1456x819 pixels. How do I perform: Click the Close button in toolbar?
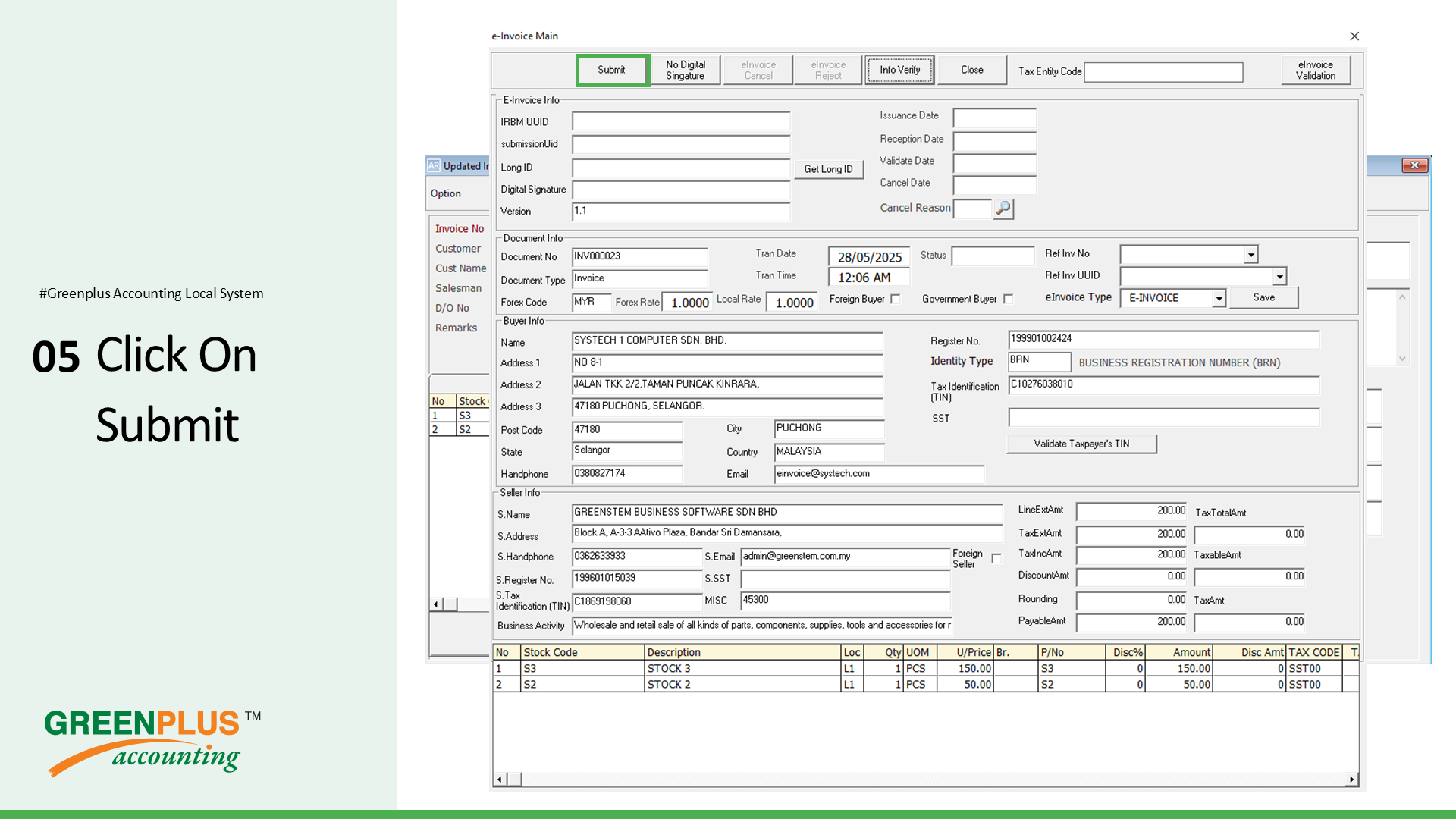pos(971,70)
